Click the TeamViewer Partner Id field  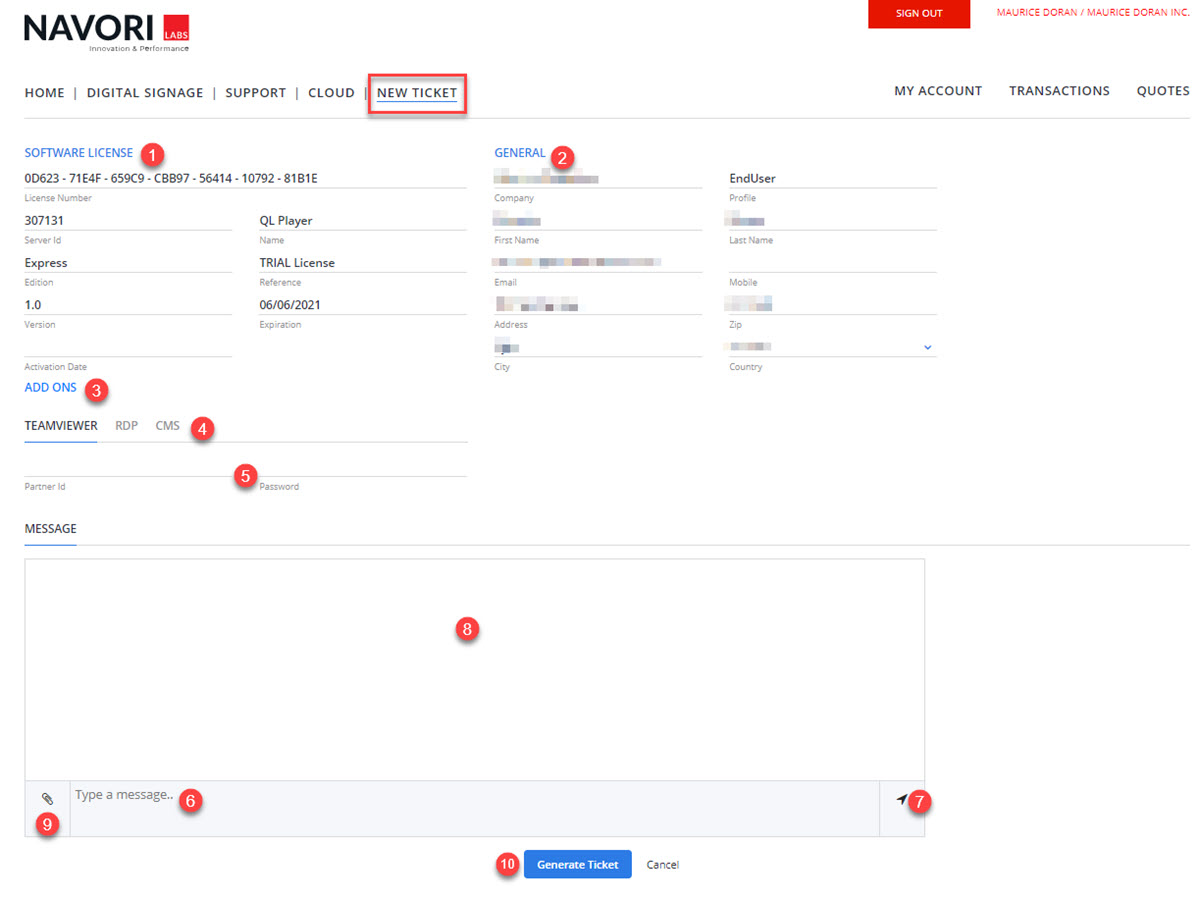[128, 466]
